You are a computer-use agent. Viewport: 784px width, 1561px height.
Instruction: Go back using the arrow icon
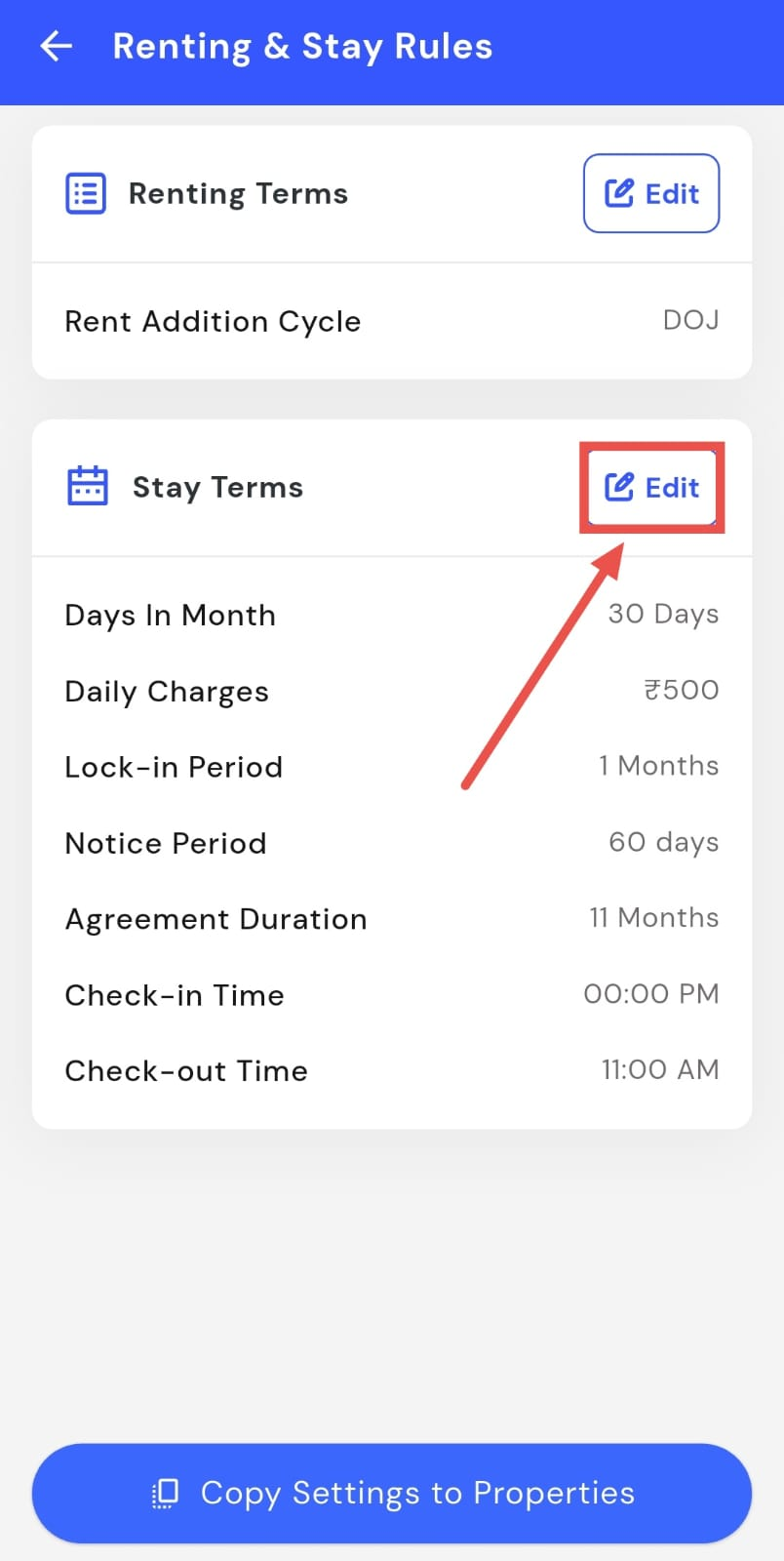(x=57, y=46)
